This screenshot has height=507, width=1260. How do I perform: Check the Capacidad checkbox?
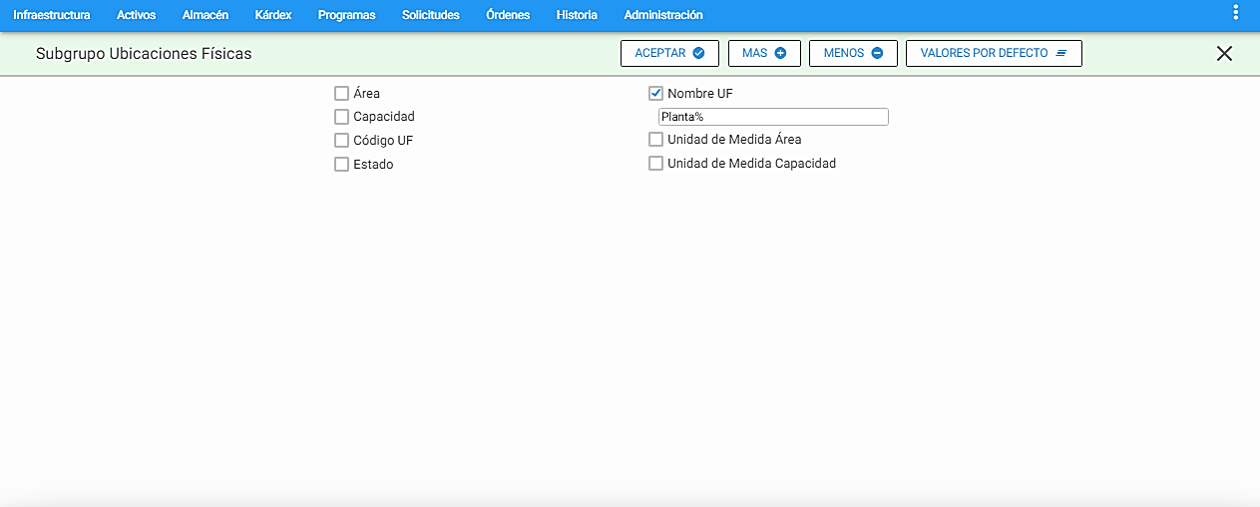(342, 117)
